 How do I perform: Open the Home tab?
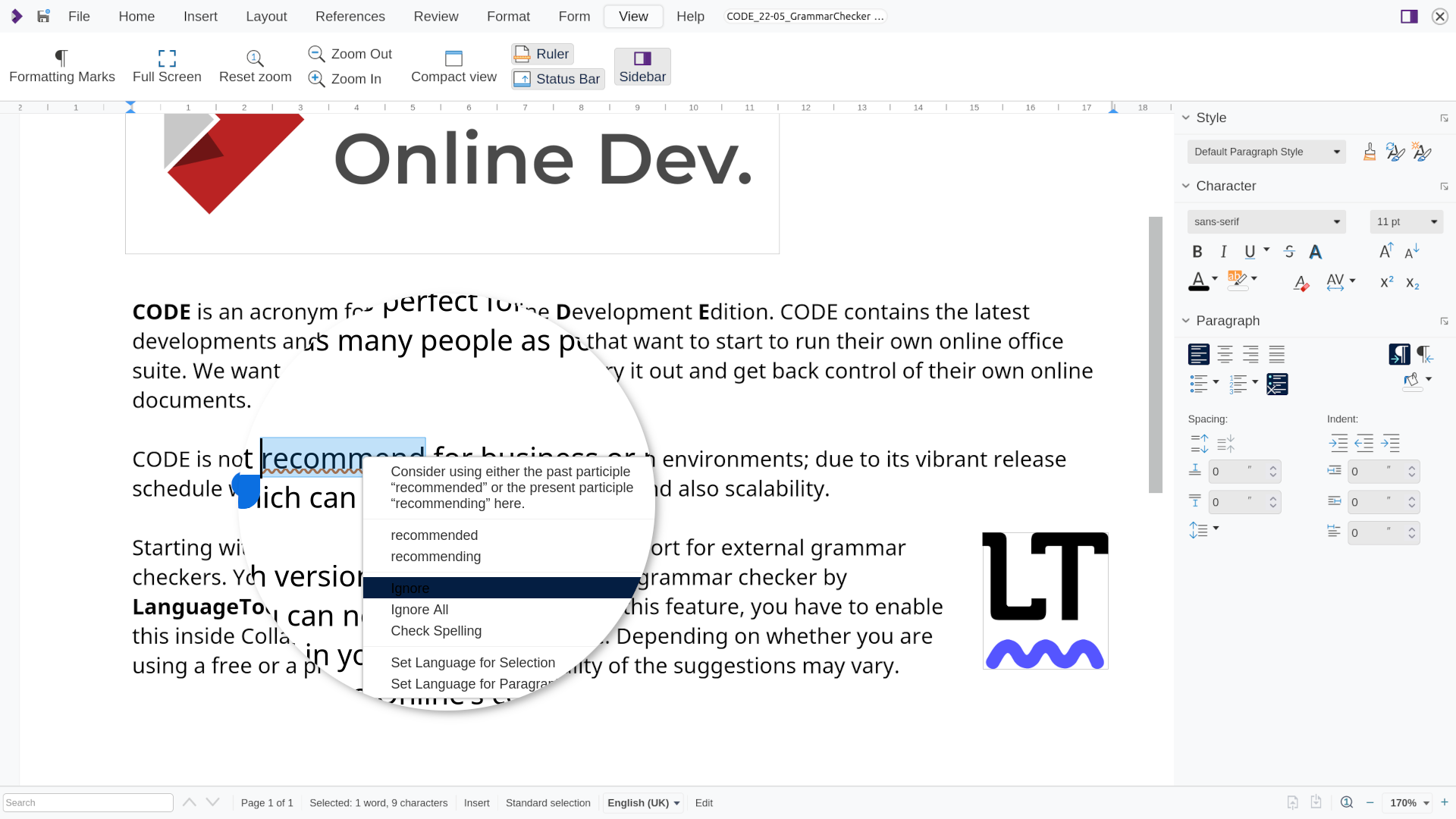coord(136,16)
